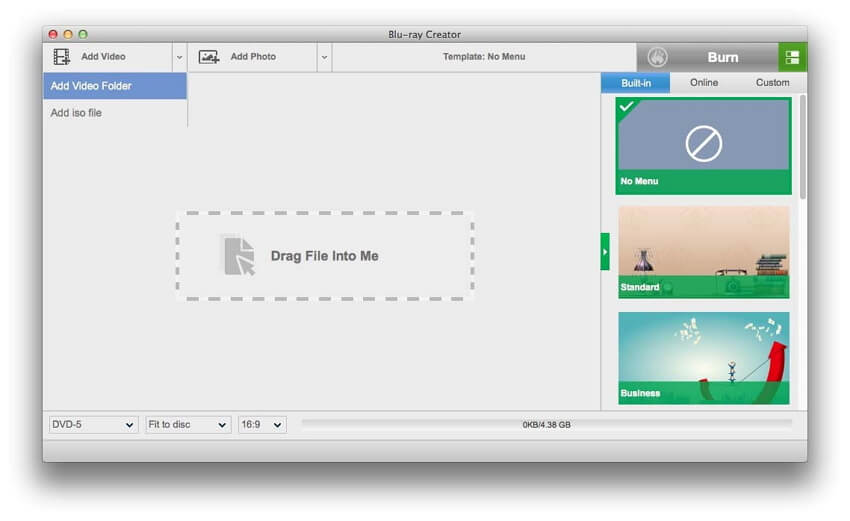Viewport: 850px width, 521px height.
Task: Click the disc capacity progress bar
Action: 546,424
